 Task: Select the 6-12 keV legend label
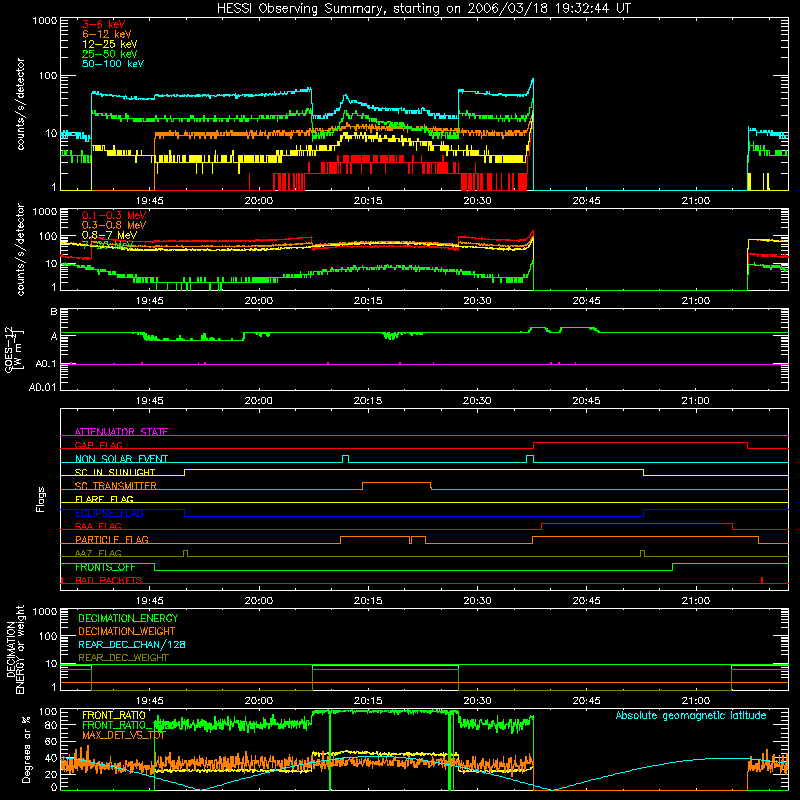click(x=106, y=34)
